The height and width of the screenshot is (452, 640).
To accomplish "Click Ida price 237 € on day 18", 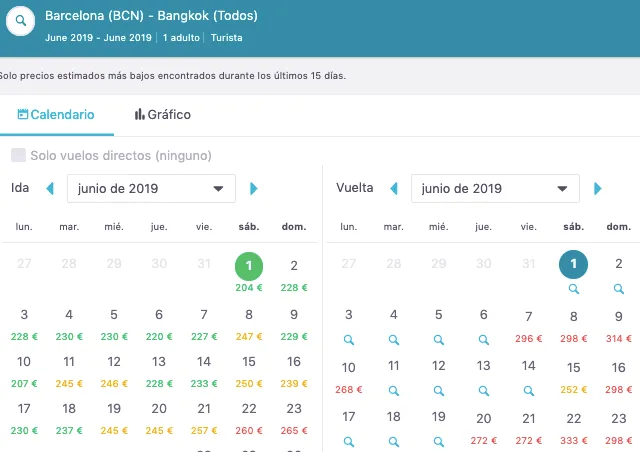I will [69, 431].
